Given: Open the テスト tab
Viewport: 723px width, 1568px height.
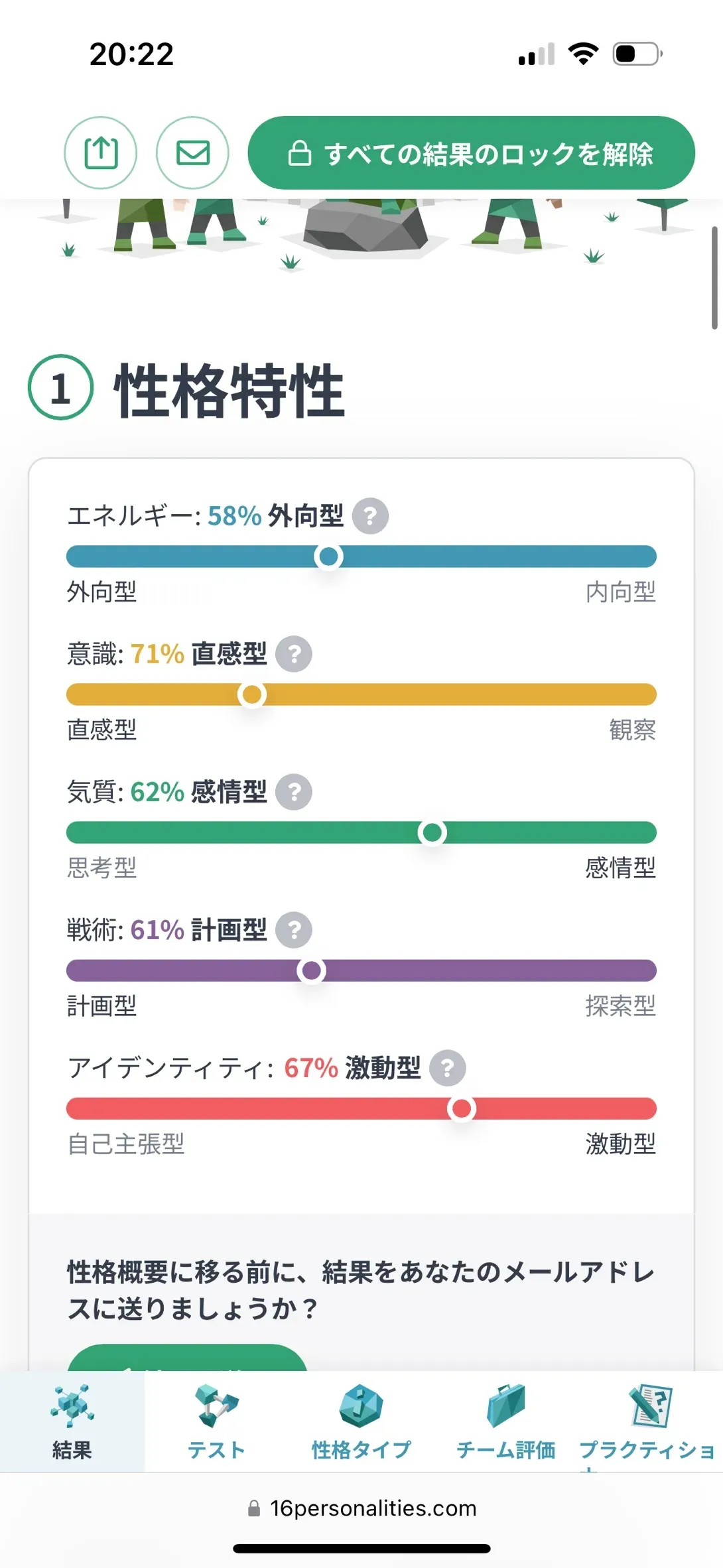Looking at the screenshot, I should (x=216, y=1422).
